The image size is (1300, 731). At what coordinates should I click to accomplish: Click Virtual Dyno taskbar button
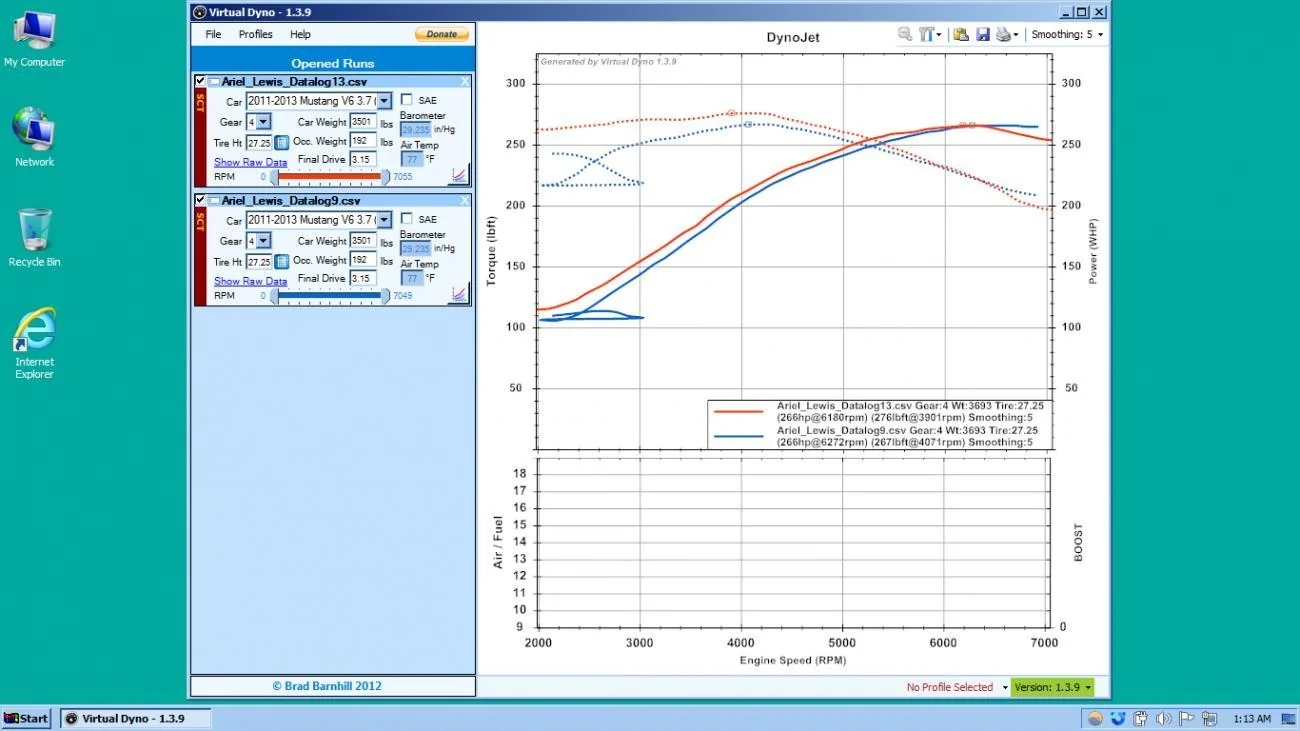(x=135, y=718)
